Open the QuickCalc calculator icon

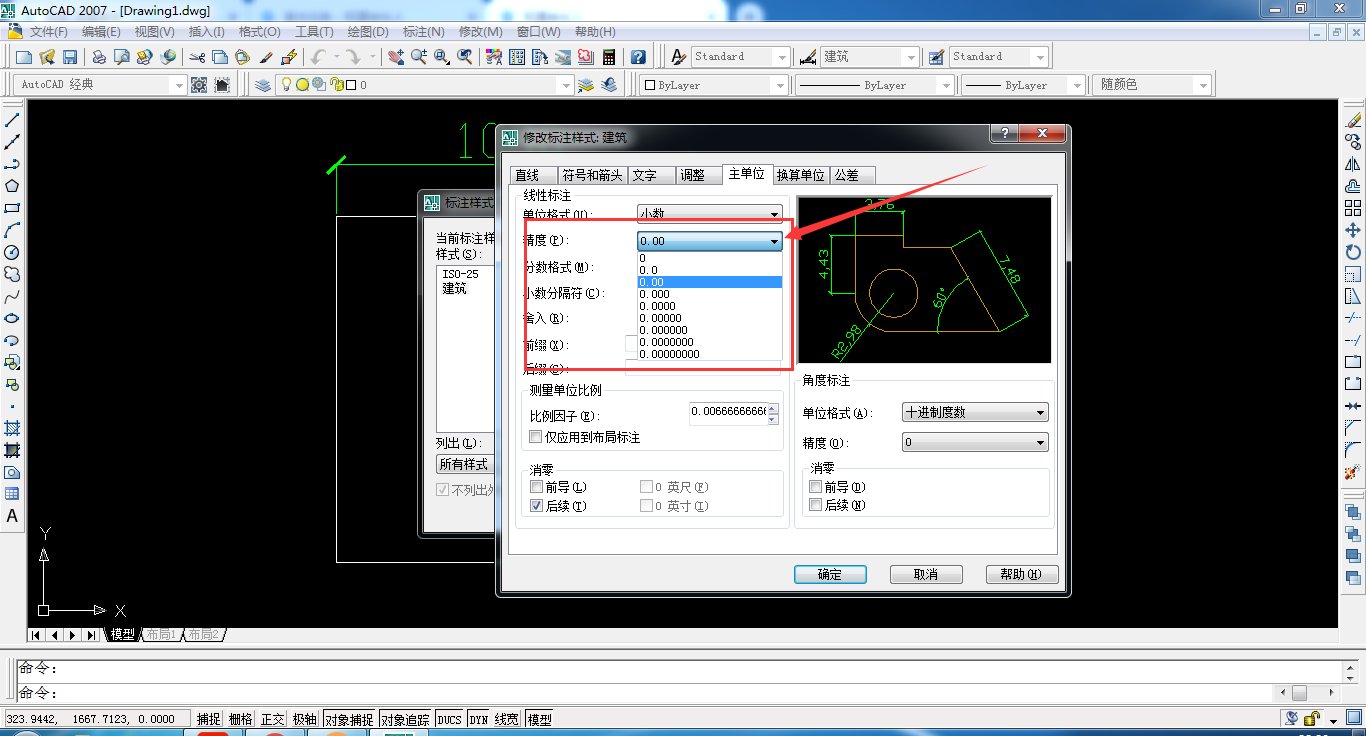609,57
